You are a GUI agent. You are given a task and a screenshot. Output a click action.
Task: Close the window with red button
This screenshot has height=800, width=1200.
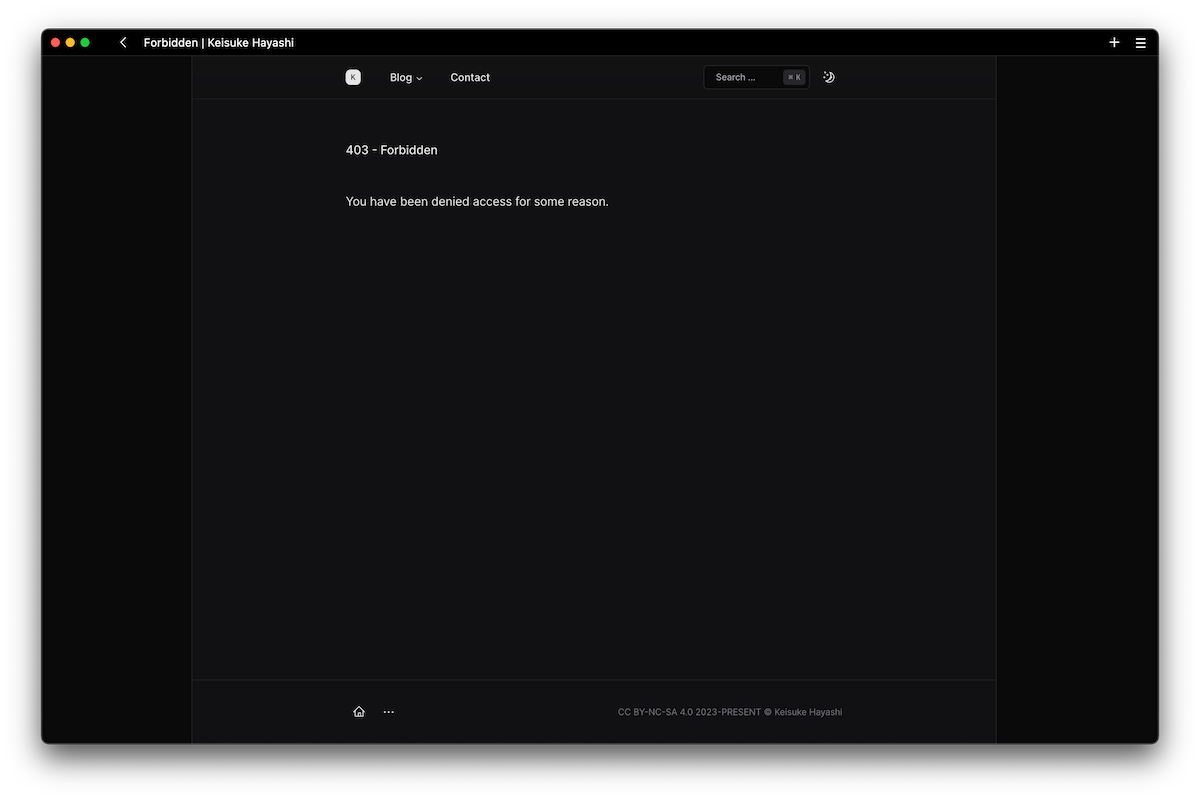[x=56, y=43]
